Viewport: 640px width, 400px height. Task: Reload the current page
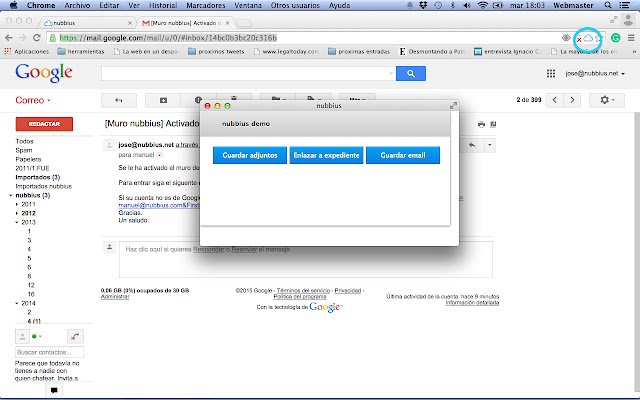click(37, 38)
